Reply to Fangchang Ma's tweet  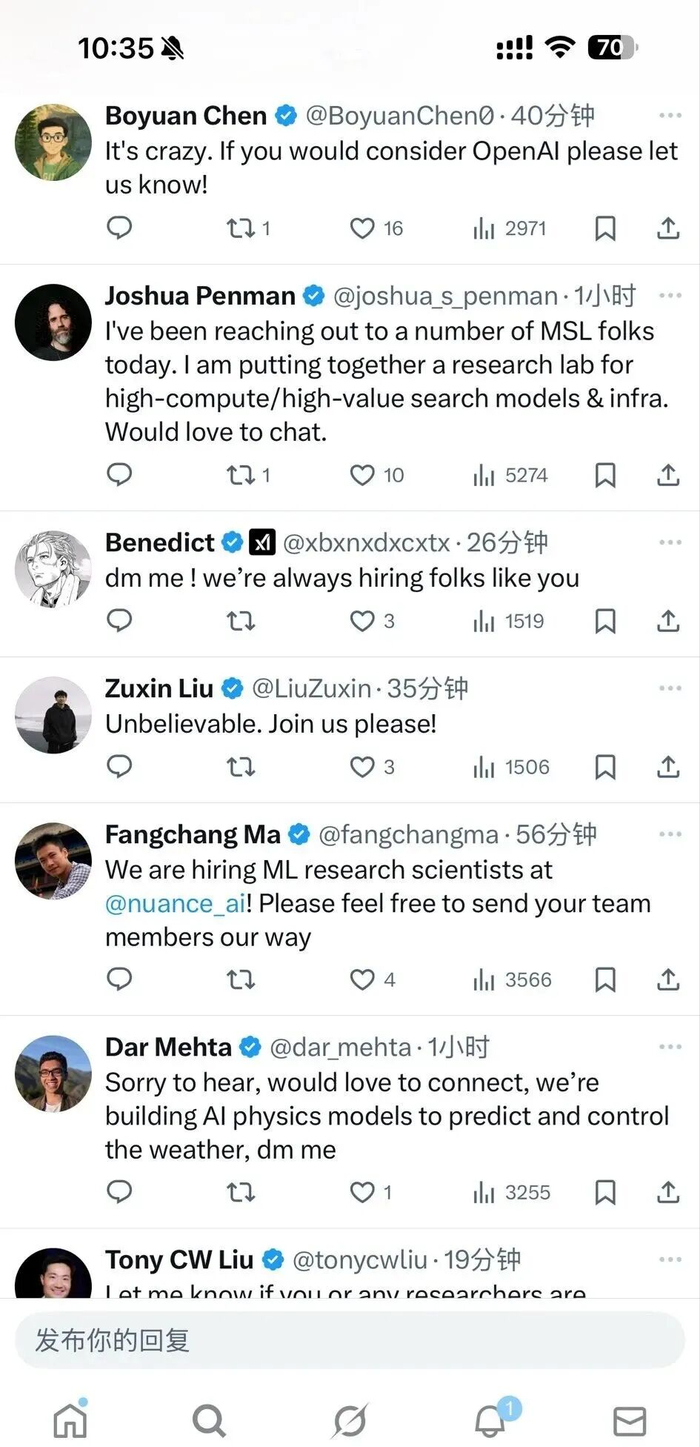click(x=119, y=979)
